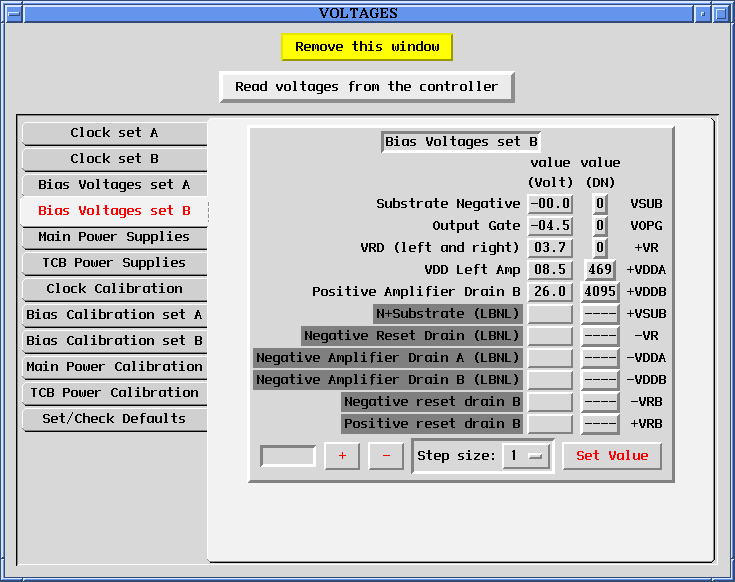Viewport: 735px width, 582px height.
Task: Minimize the VOLTAGES window
Action: 703,14
